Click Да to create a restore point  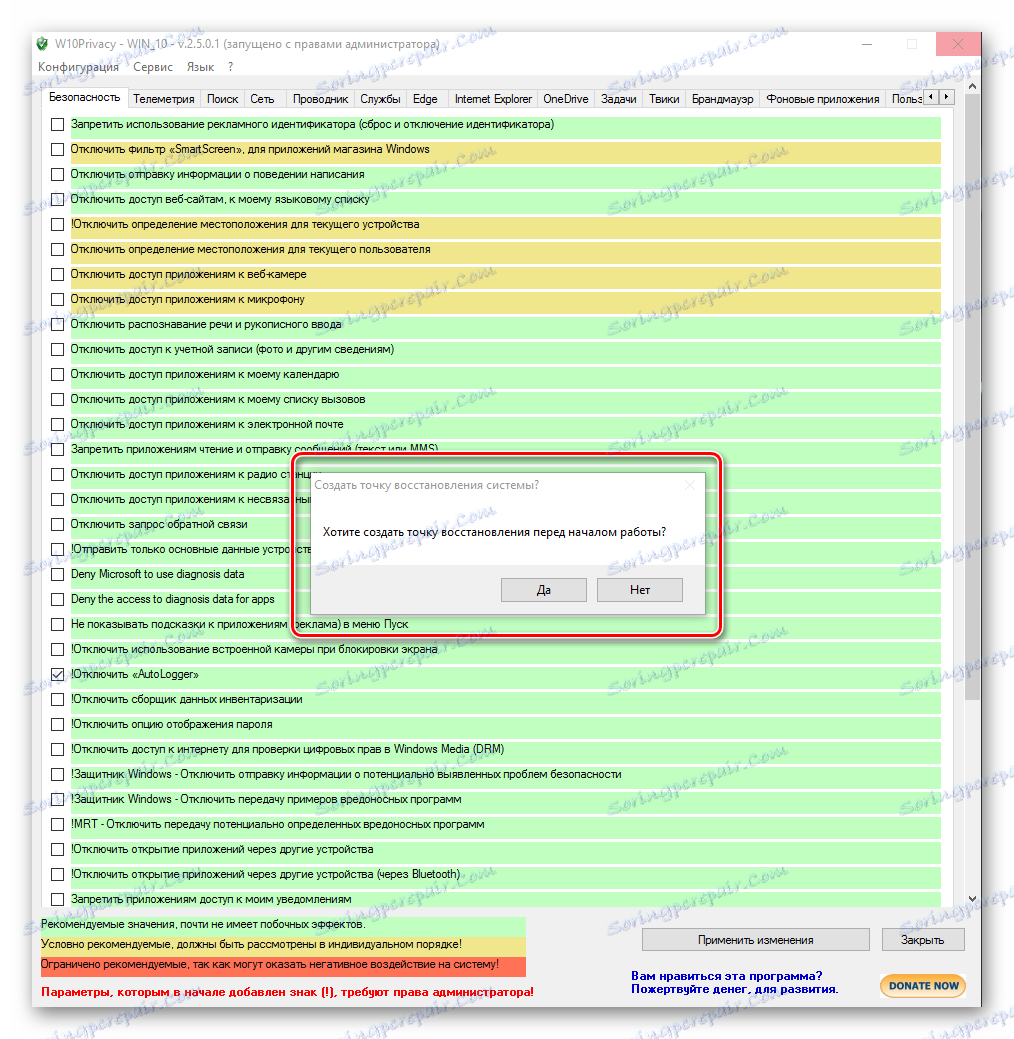pyautogui.click(x=543, y=589)
